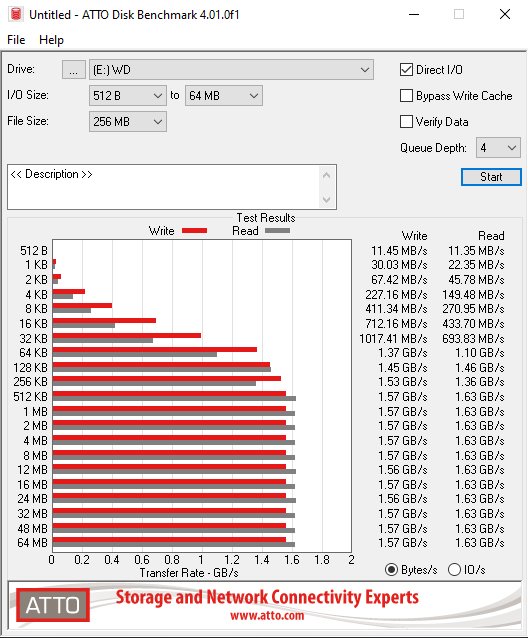The image size is (528, 638).
Task: Open the File menu
Action: click(x=16, y=40)
